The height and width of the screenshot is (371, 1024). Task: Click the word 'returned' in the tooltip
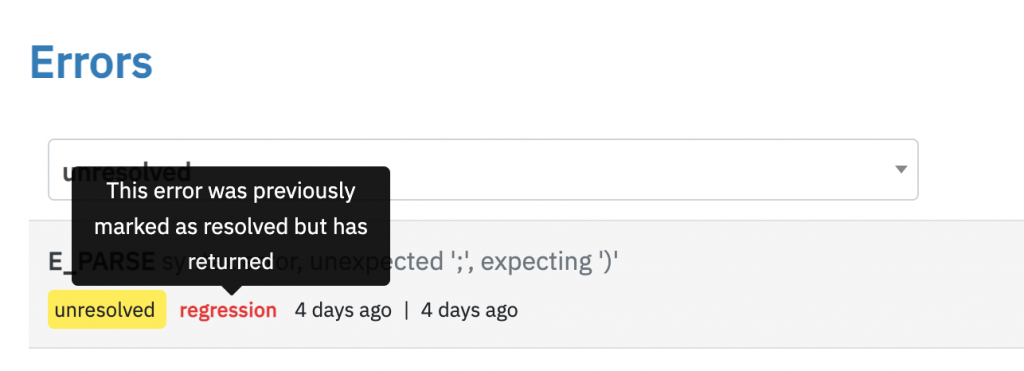231,261
